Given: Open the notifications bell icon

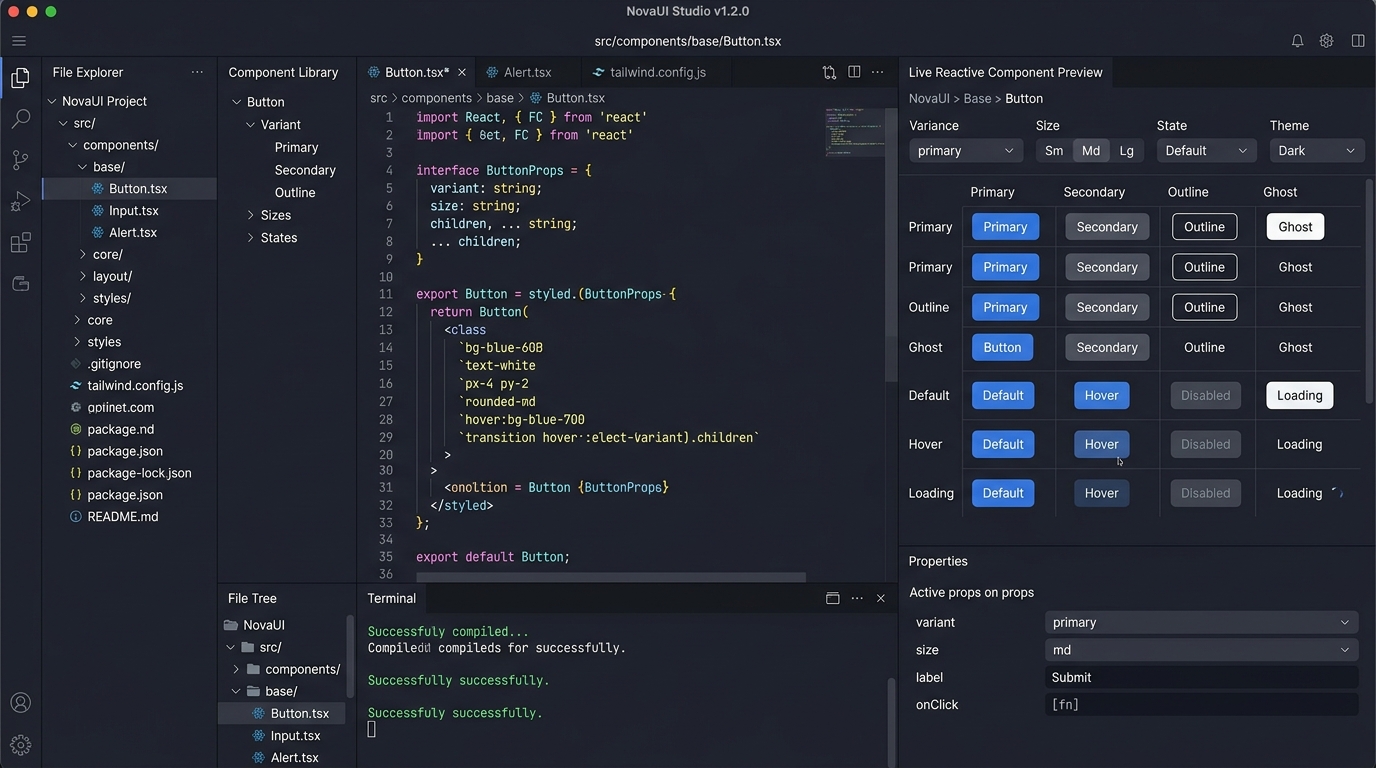Looking at the screenshot, I should (x=1297, y=41).
